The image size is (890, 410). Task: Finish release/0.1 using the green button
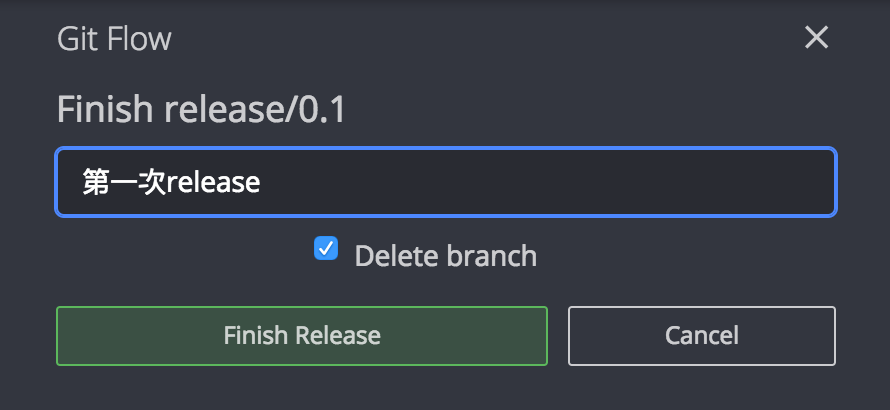tap(302, 336)
